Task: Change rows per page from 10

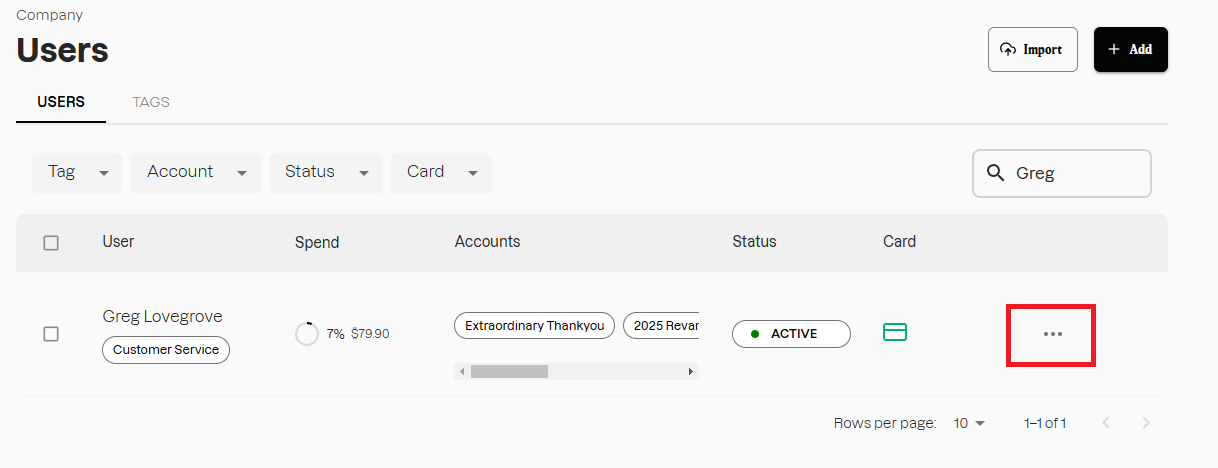Action: click(969, 423)
